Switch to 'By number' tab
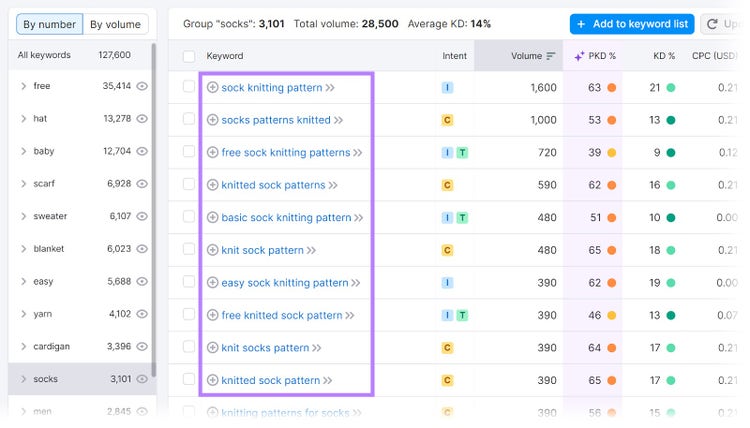 point(50,24)
